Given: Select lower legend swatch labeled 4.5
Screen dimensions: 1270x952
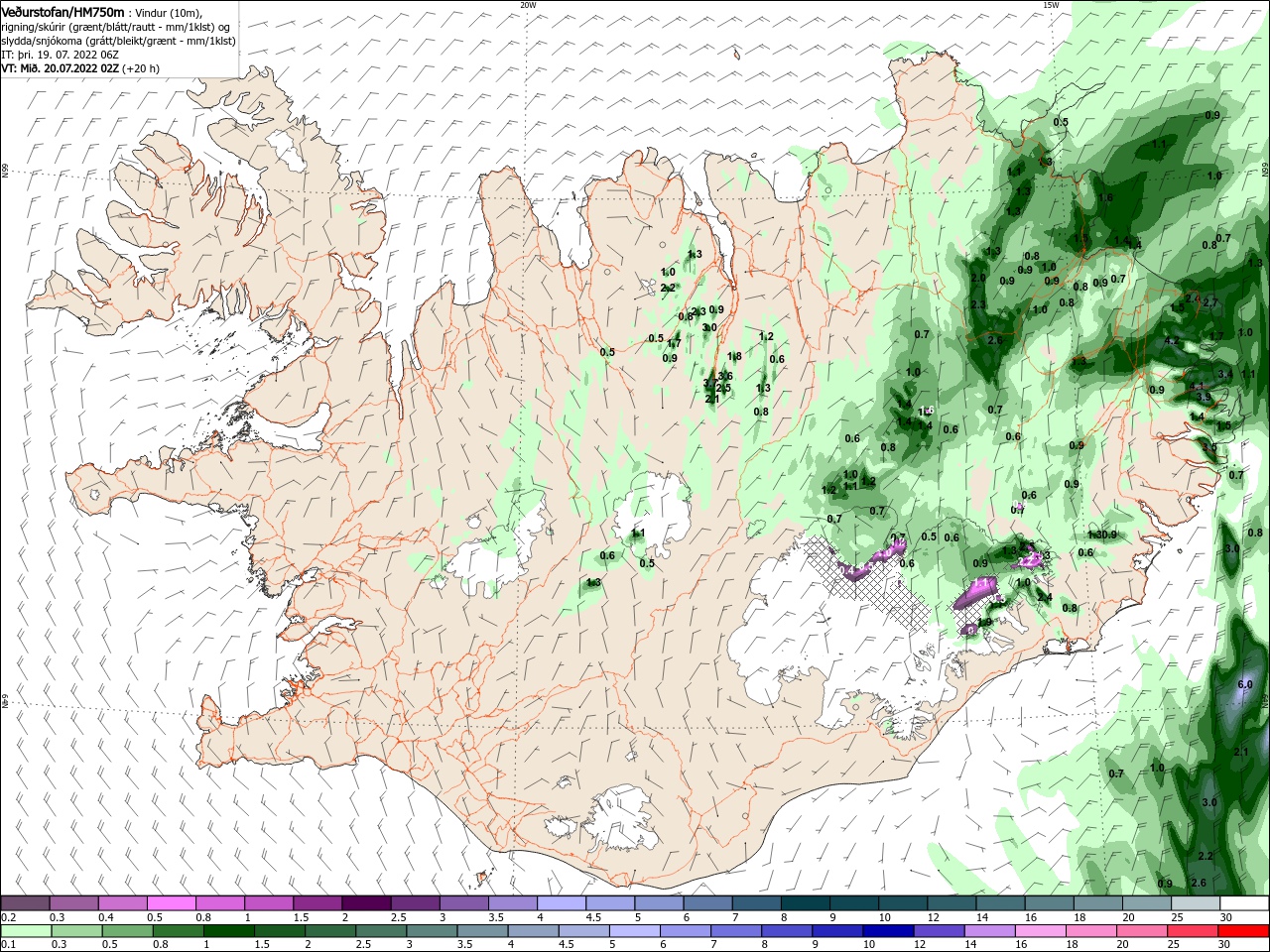Looking at the screenshot, I should pos(584,931).
